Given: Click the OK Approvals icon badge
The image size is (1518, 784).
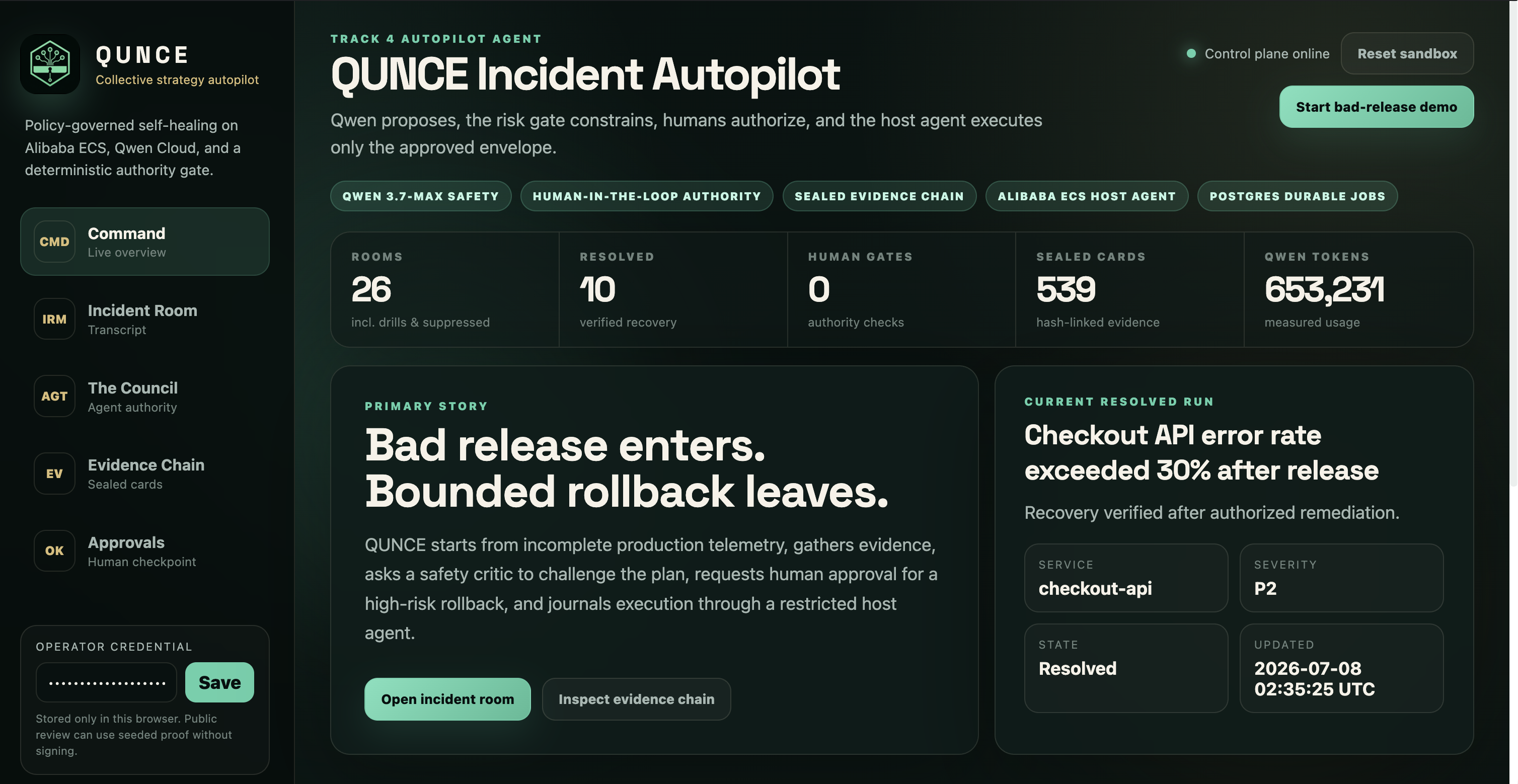Looking at the screenshot, I should click(x=54, y=551).
